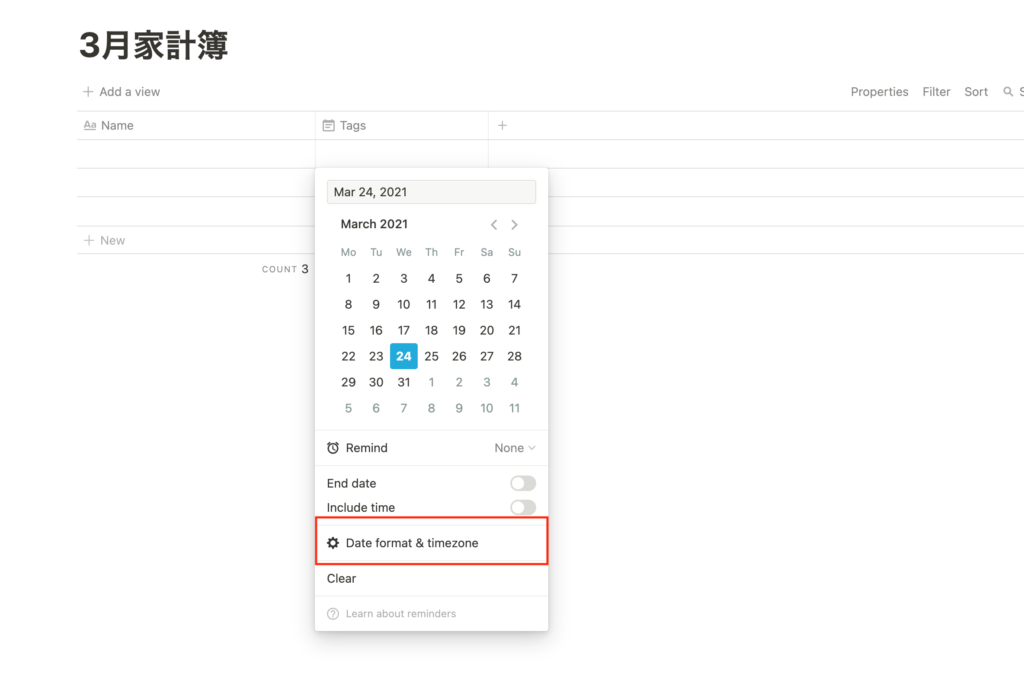The image size is (1024, 689).
Task: Click the plus icon to add column
Action: point(502,125)
